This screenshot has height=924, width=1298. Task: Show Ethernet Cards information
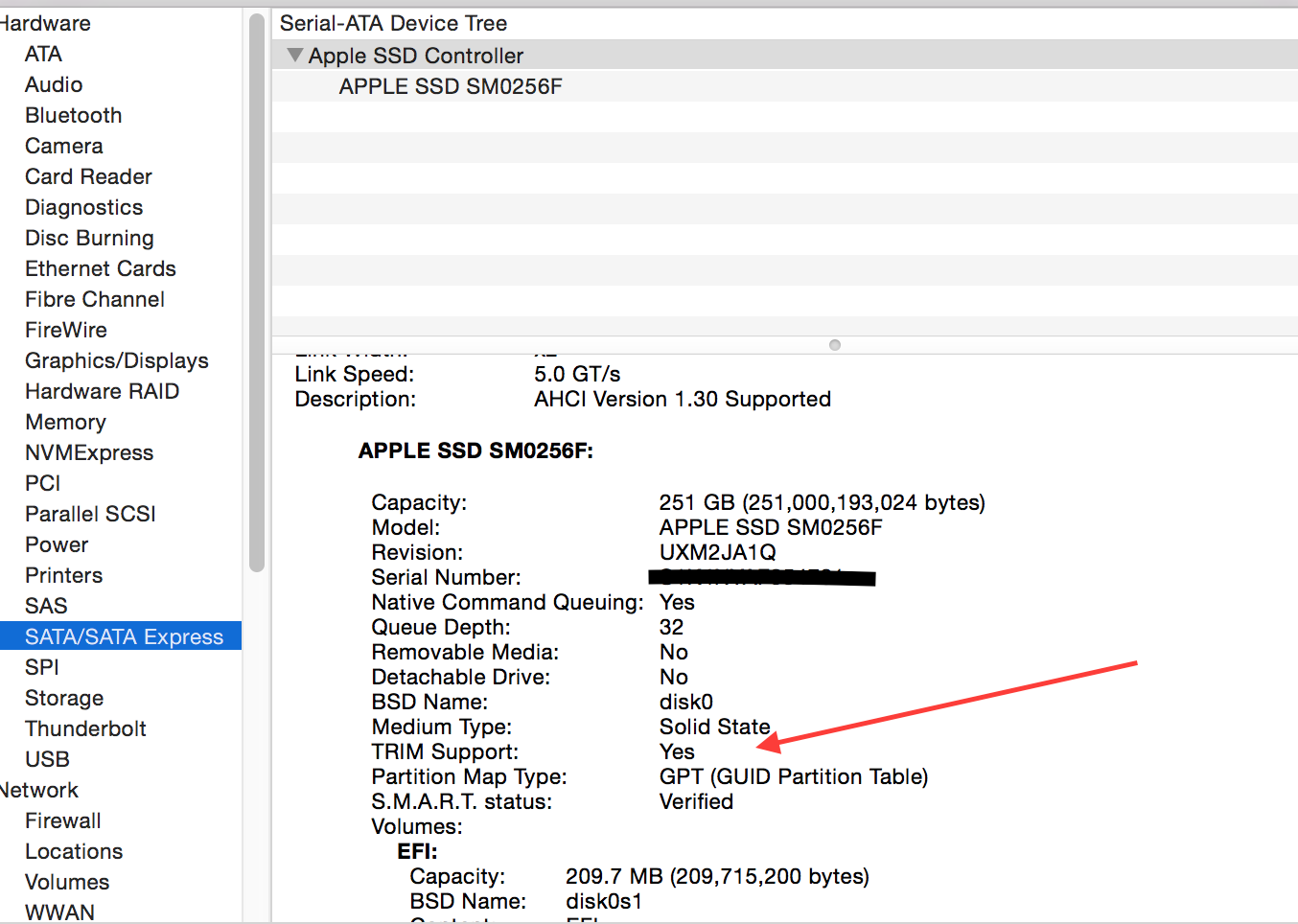click(x=101, y=268)
